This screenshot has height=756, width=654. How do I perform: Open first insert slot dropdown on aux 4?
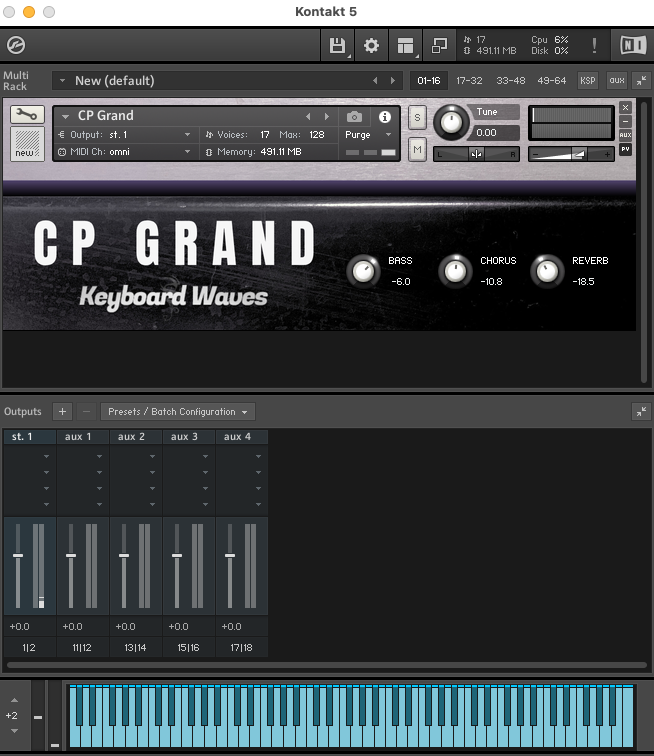tap(259, 456)
